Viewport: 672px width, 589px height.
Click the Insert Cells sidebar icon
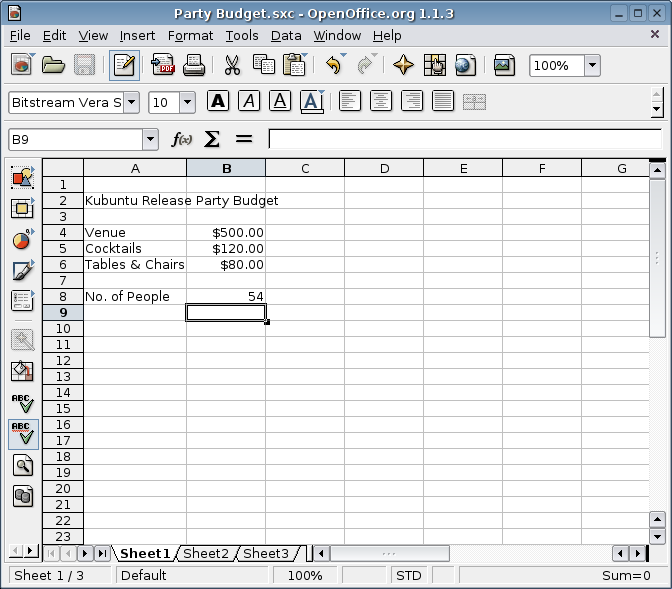pyautogui.click(x=22, y=208)
